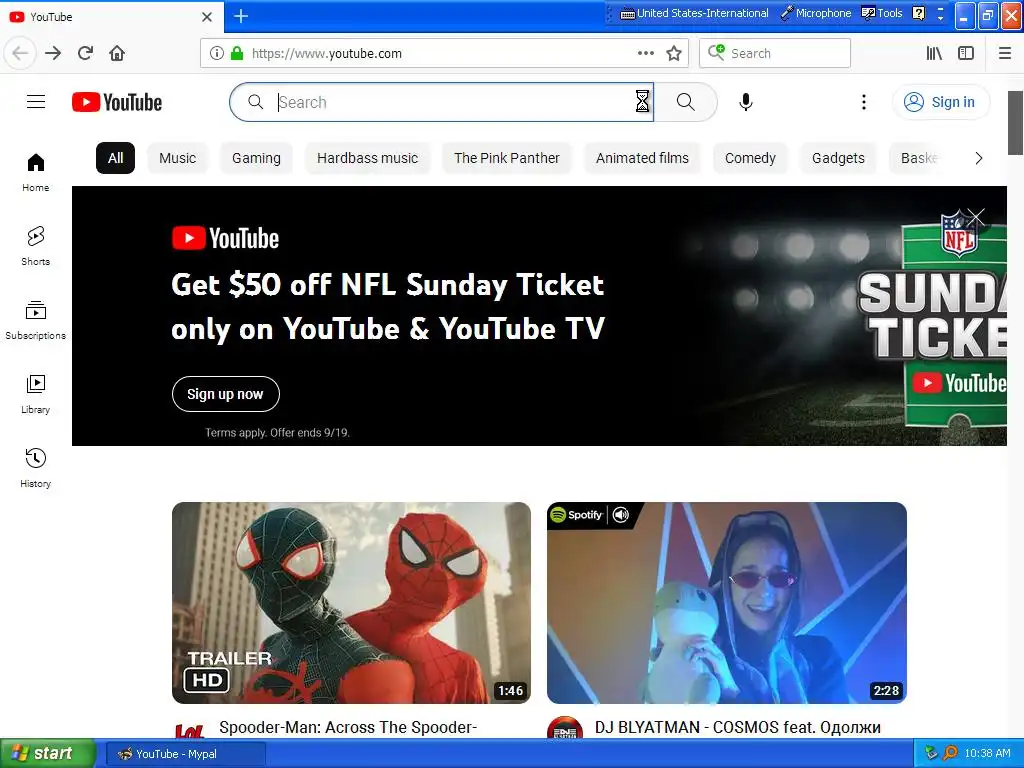Click the Spooder-Man trailer thumbnail
The height and width of the screenshot is (768, 1024).
pyautogui.click(x=351, y=603)
